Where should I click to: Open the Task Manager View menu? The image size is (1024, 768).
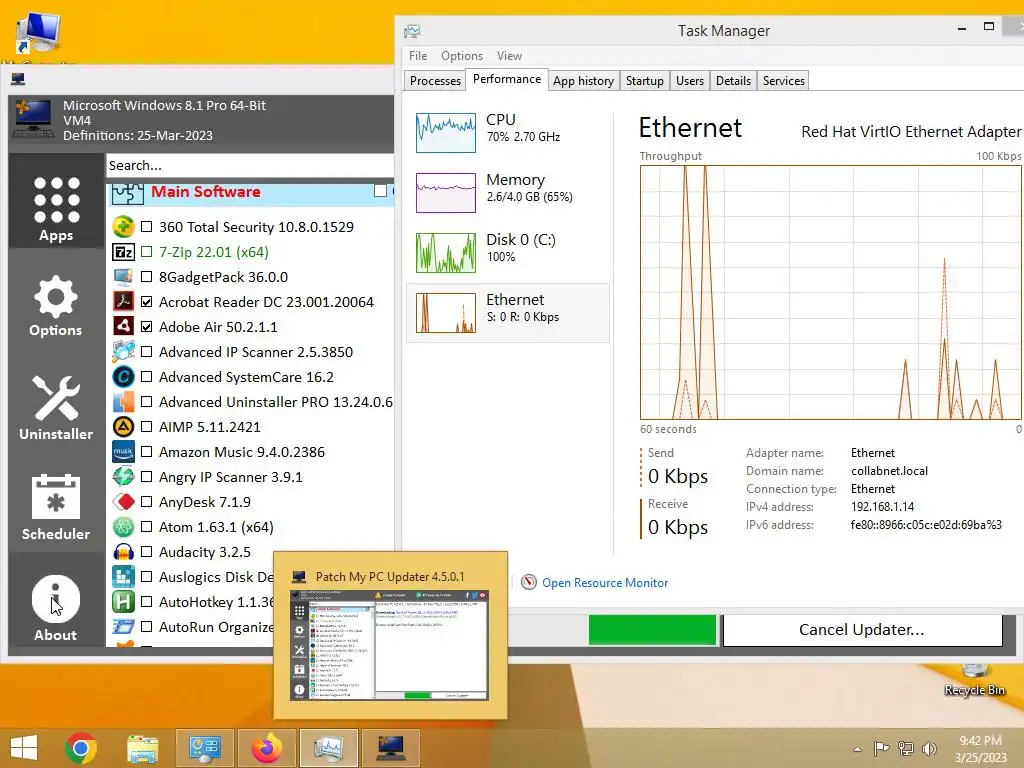point(509,56)
